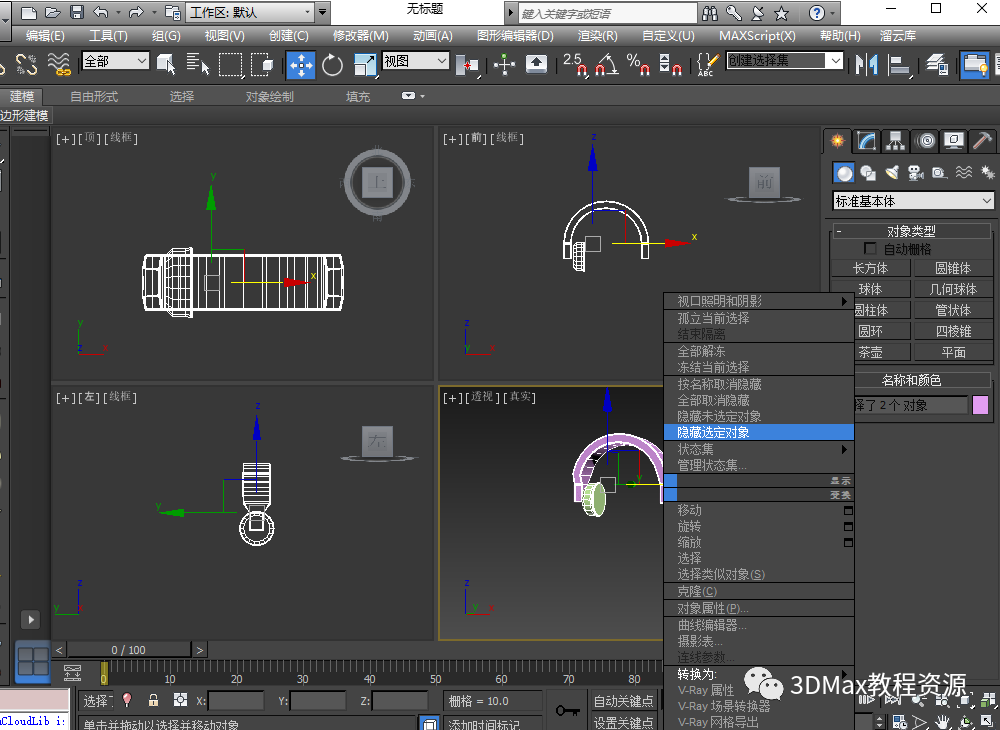The width and height of the screenshot is (1000, 730).
Task: Click the Undo arrow icon
Action: 102,13
